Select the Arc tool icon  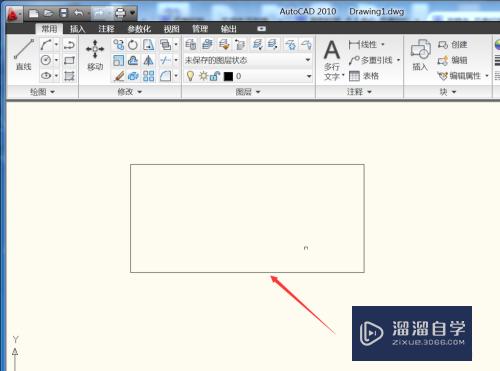(x=46, y=44)
